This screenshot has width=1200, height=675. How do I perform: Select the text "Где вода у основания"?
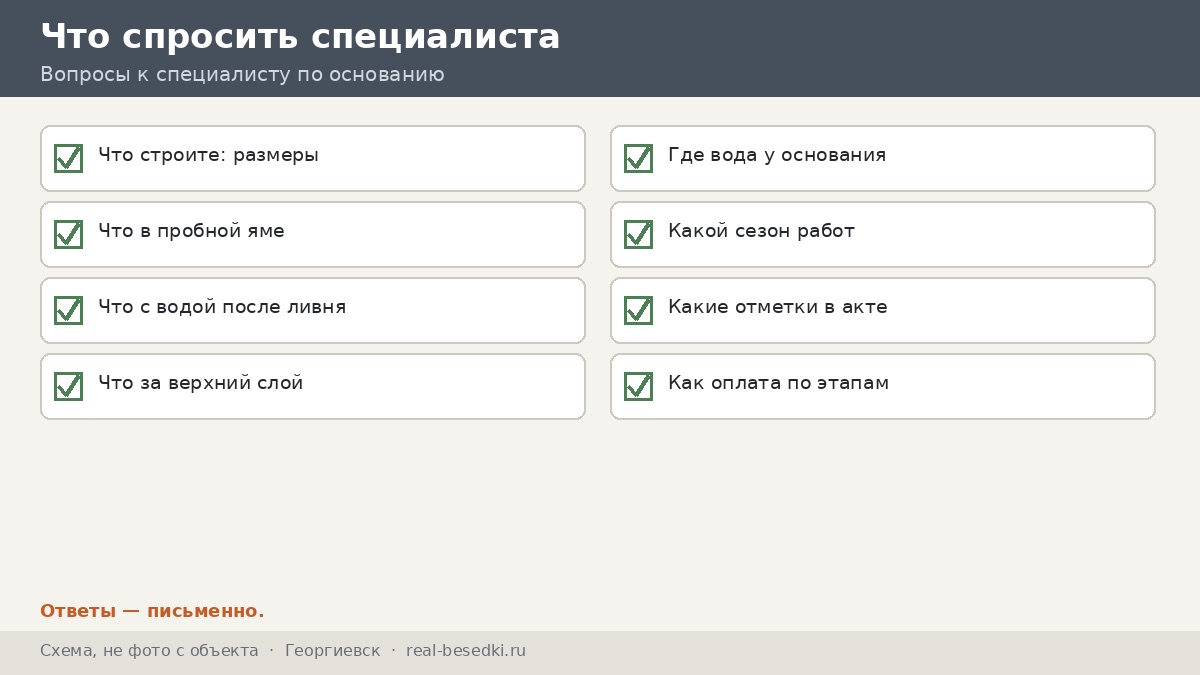tap(777, 156)
